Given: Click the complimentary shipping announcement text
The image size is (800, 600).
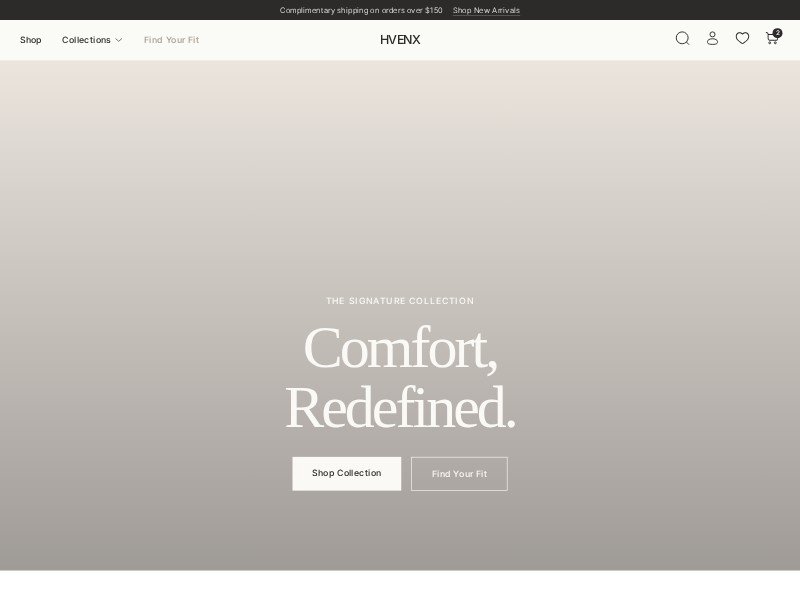Looking at the screenshot, I should [x=361, y=10].
